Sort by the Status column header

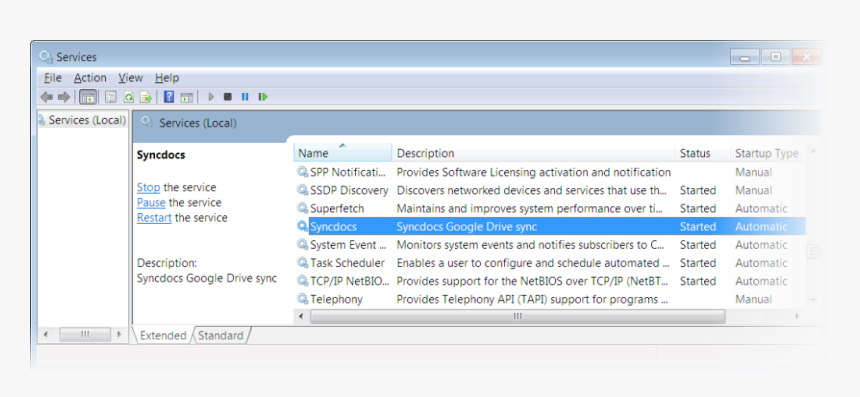(702, 153)
